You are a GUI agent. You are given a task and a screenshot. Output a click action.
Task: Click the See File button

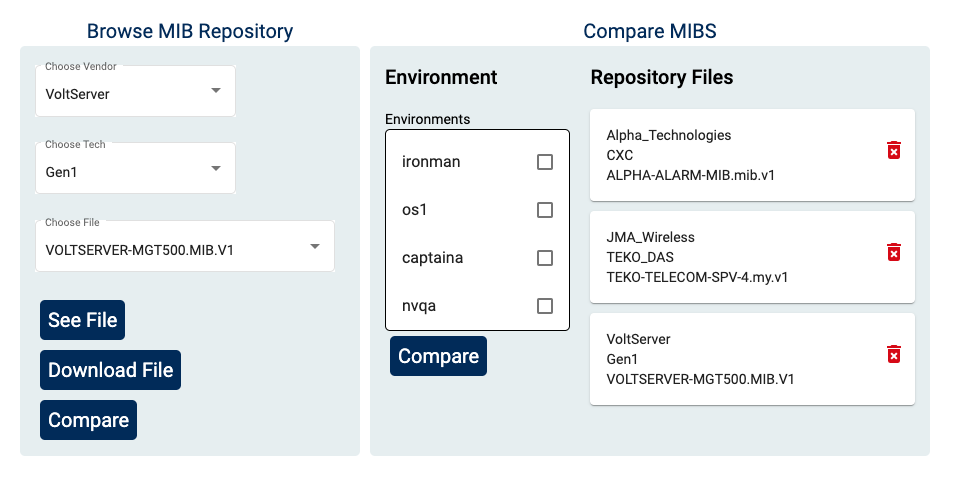pyautogui.click(x=83, y=320)
